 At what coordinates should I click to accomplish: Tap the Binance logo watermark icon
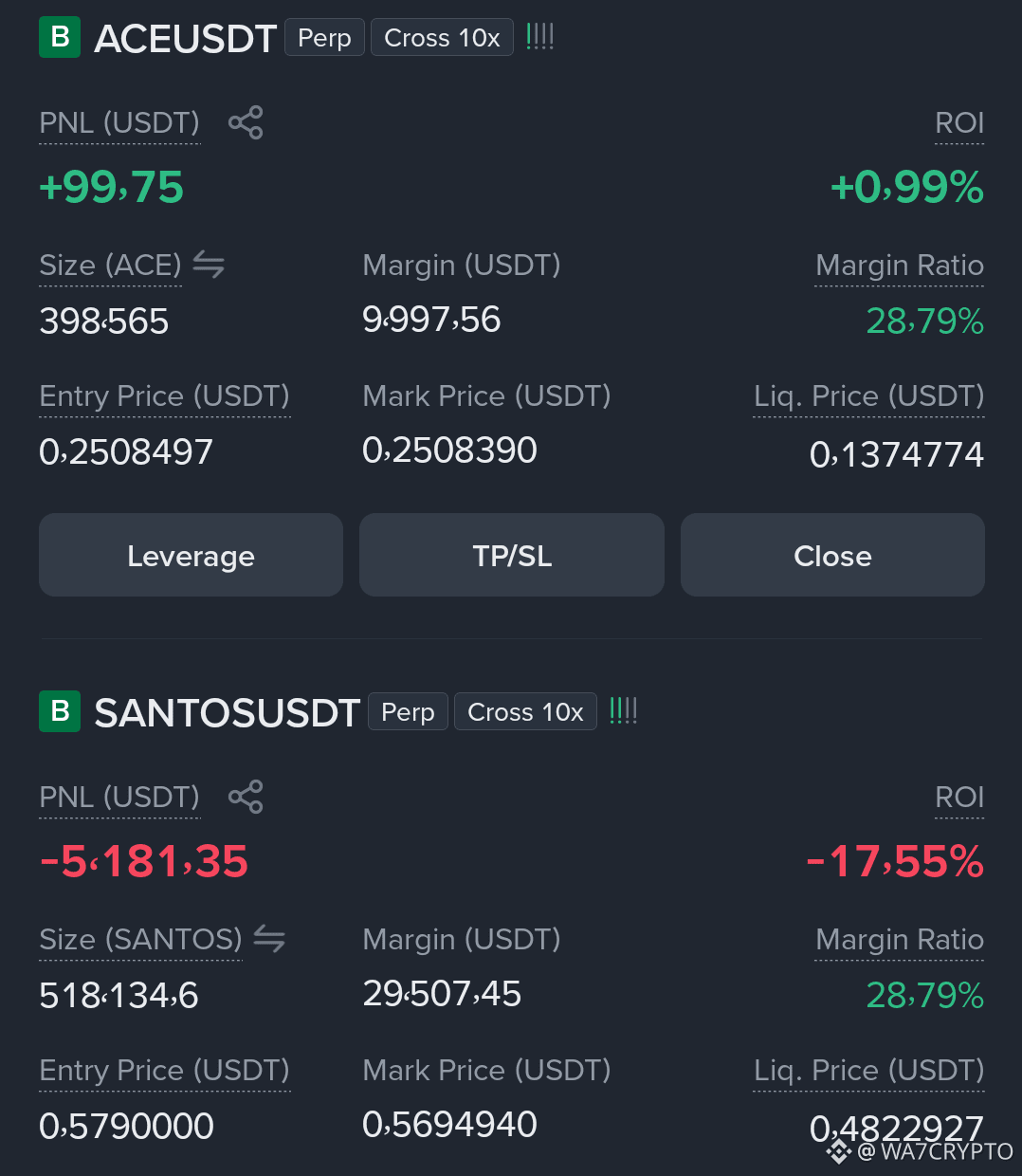(839, 1151)
